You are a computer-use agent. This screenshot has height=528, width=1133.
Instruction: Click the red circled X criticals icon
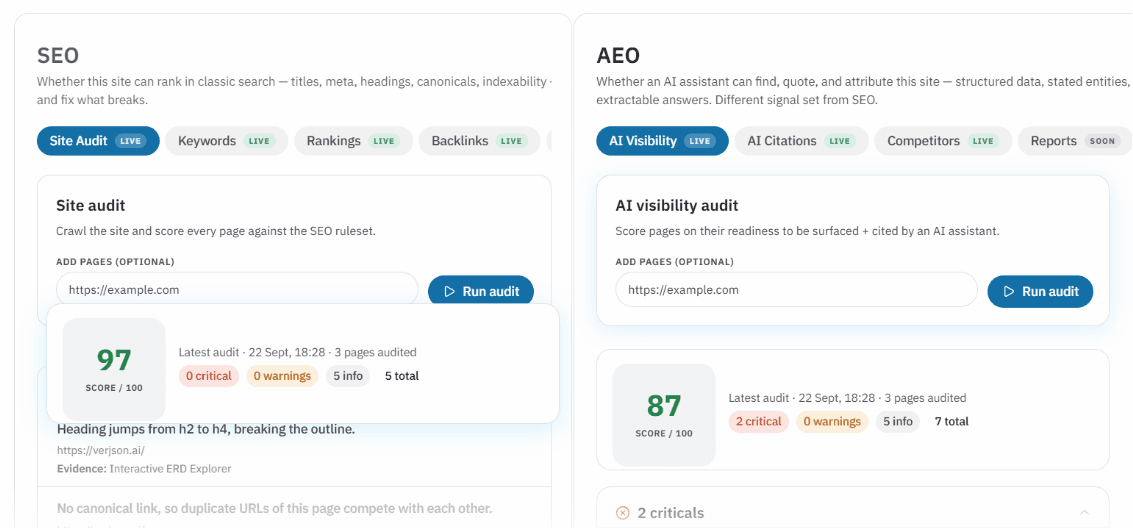pos(622,513)
